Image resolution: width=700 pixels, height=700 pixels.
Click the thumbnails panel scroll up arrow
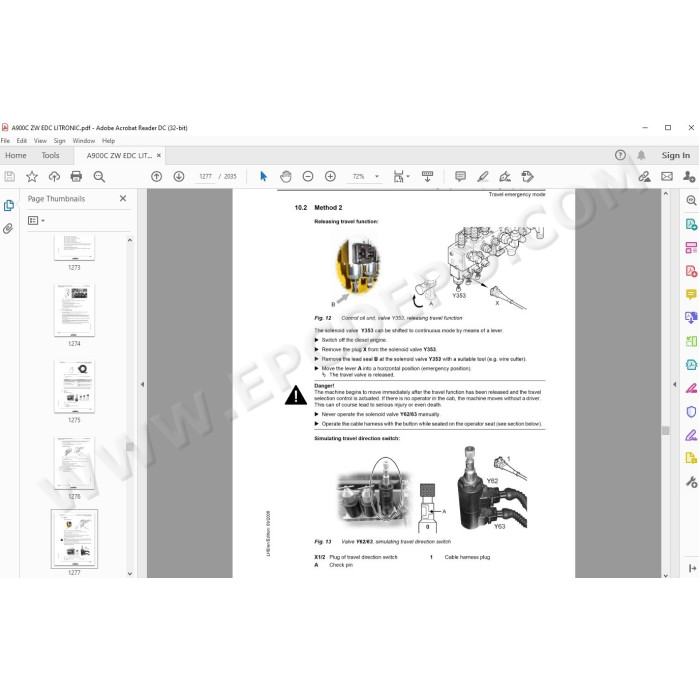coord(130,240)
